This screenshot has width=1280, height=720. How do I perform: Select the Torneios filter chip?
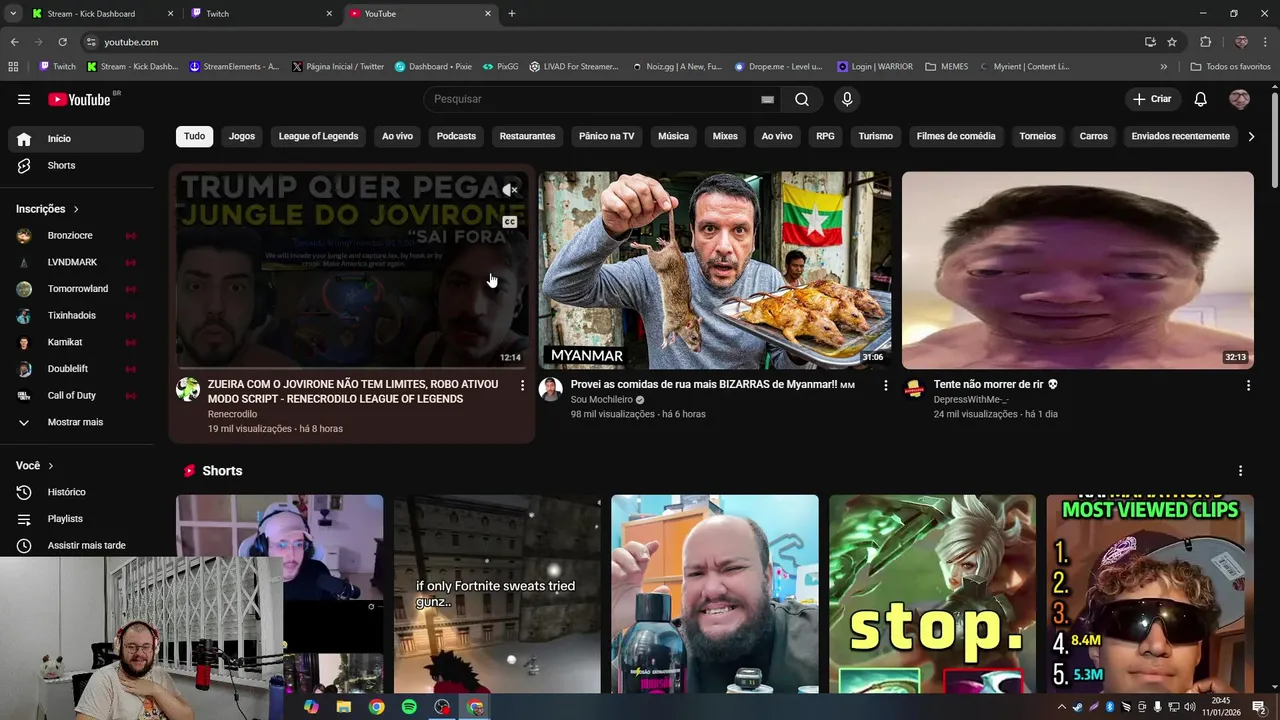coord(1037,136)
